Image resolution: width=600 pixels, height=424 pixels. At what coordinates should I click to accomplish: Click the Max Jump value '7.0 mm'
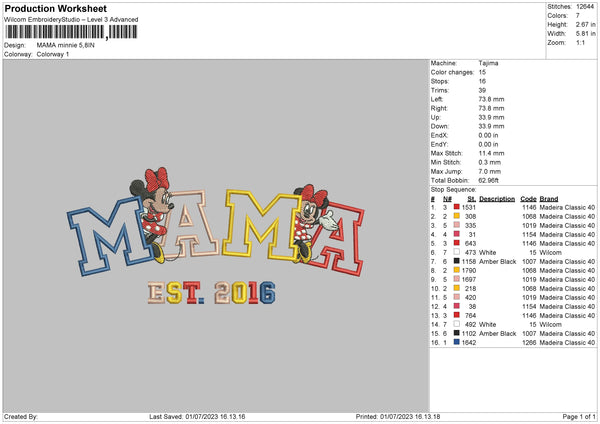[489, 171]
